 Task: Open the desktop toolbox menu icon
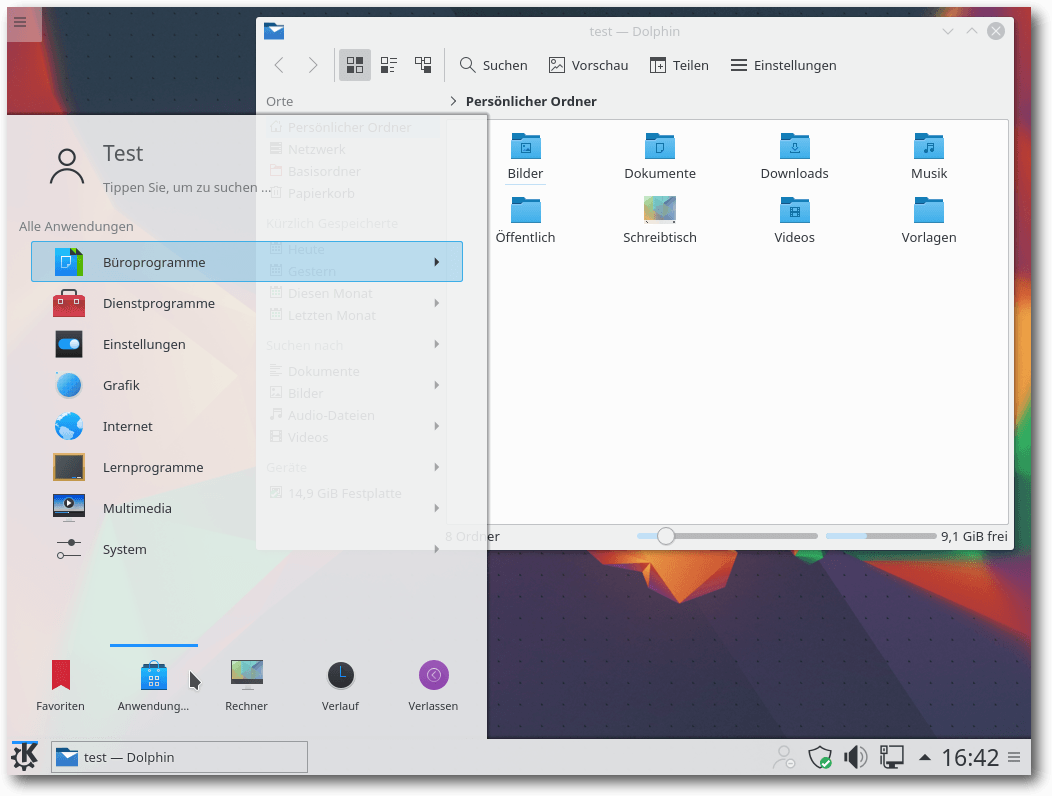[x=20, y=22]
